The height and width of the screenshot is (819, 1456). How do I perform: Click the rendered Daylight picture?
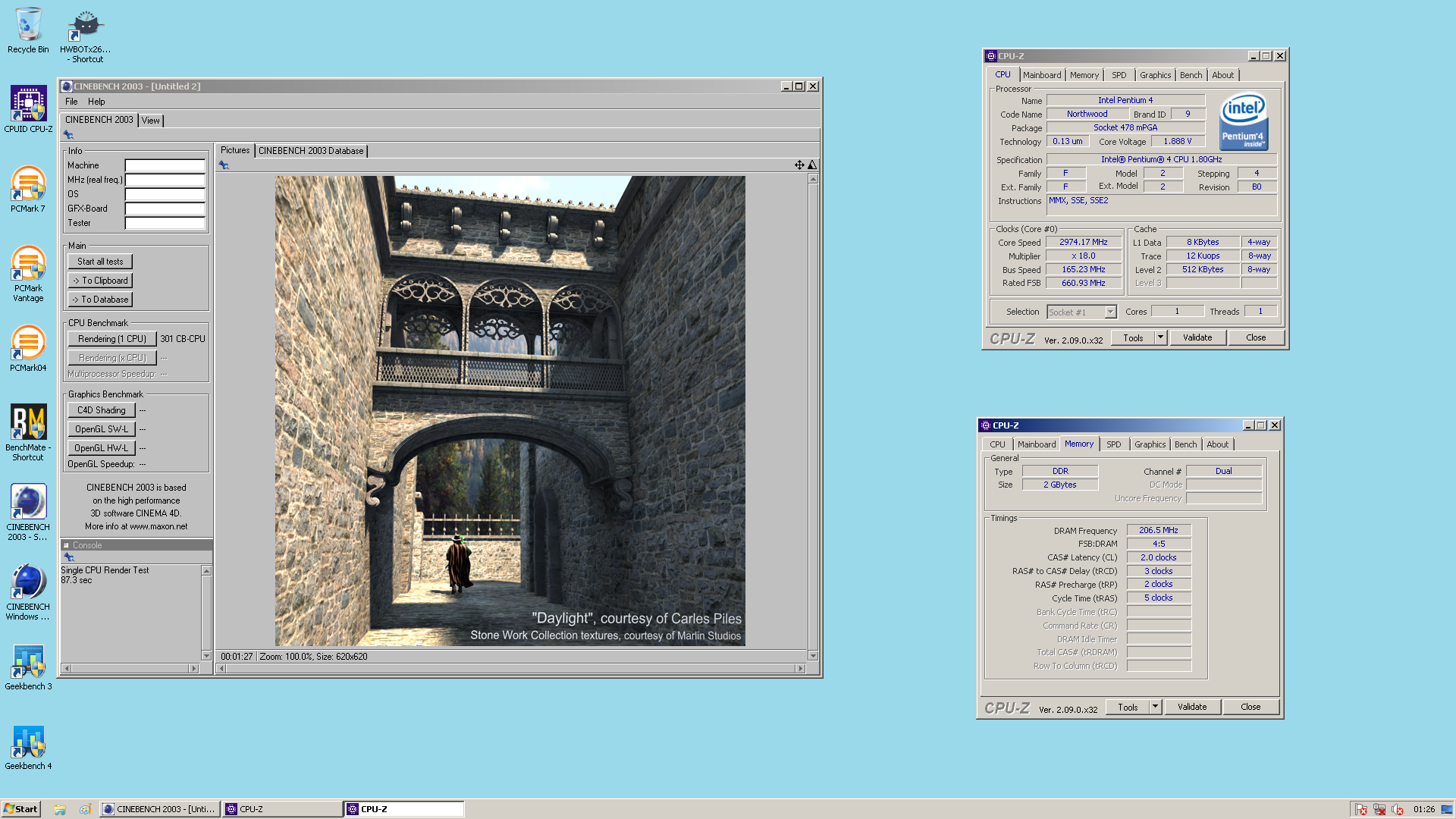click(x=510, y=411)
